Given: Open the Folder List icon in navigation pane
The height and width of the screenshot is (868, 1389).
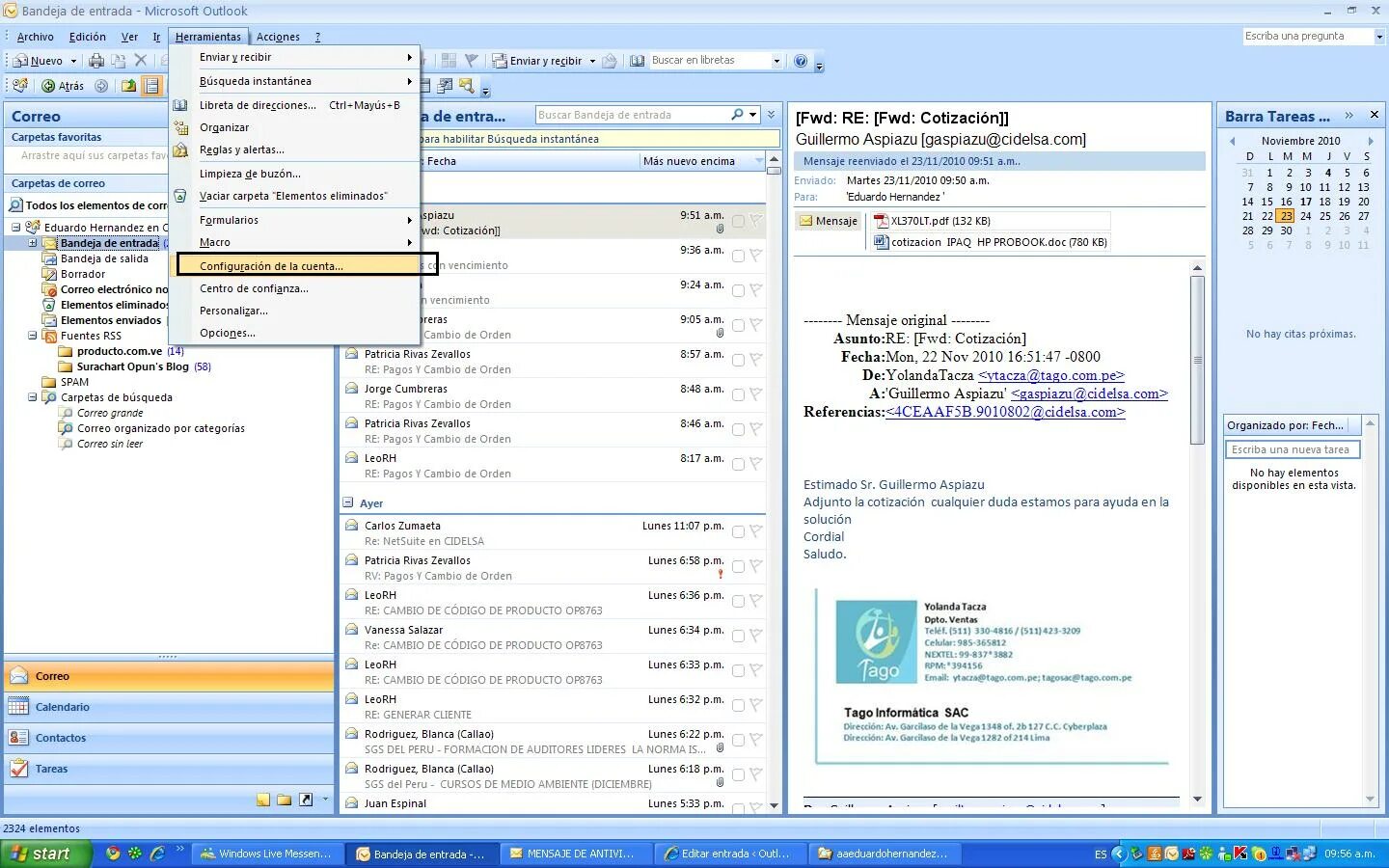Looking at the screenshot, I should (285, 800).
